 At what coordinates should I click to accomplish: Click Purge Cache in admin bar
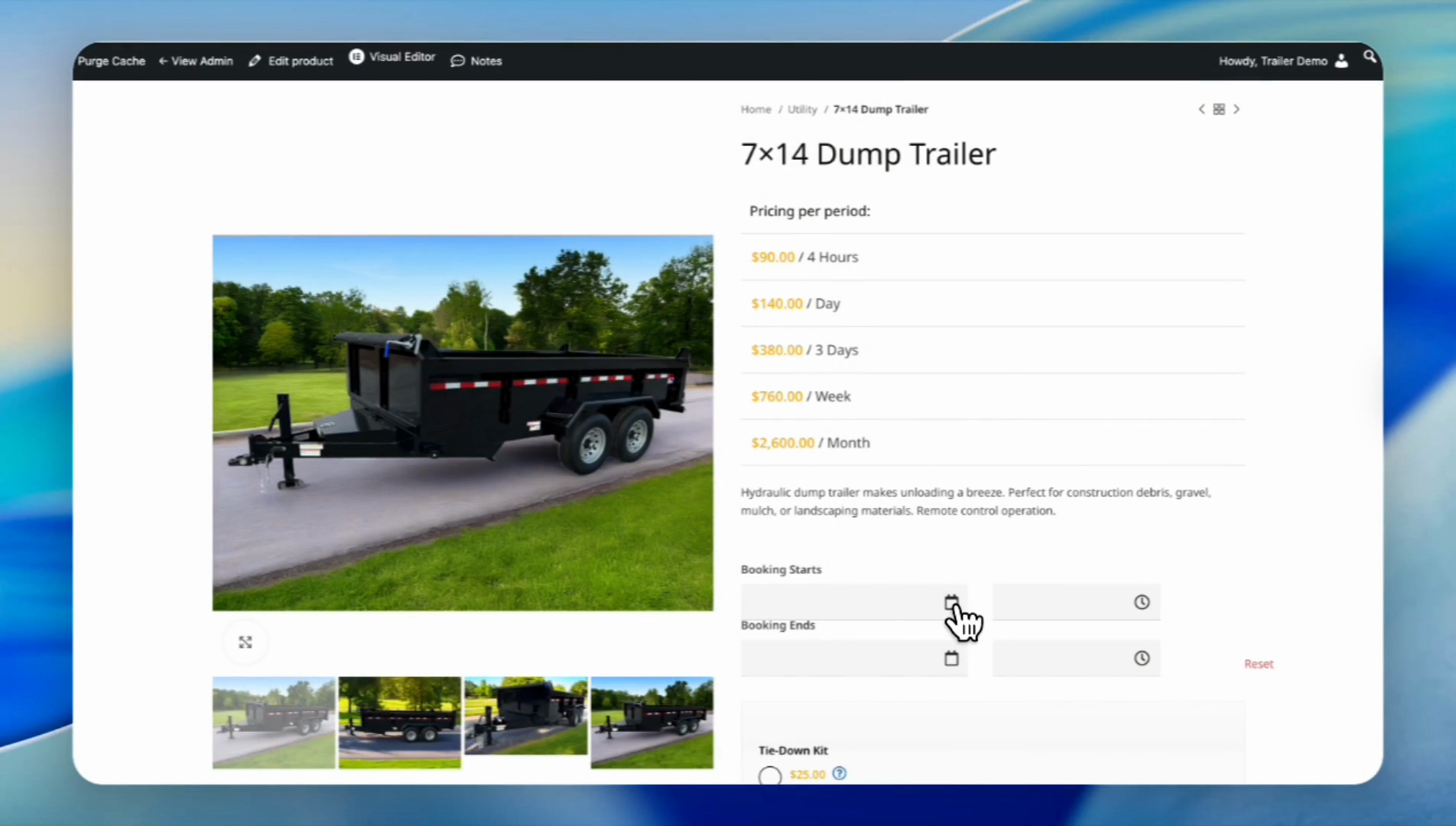click(x=111, y=61)
